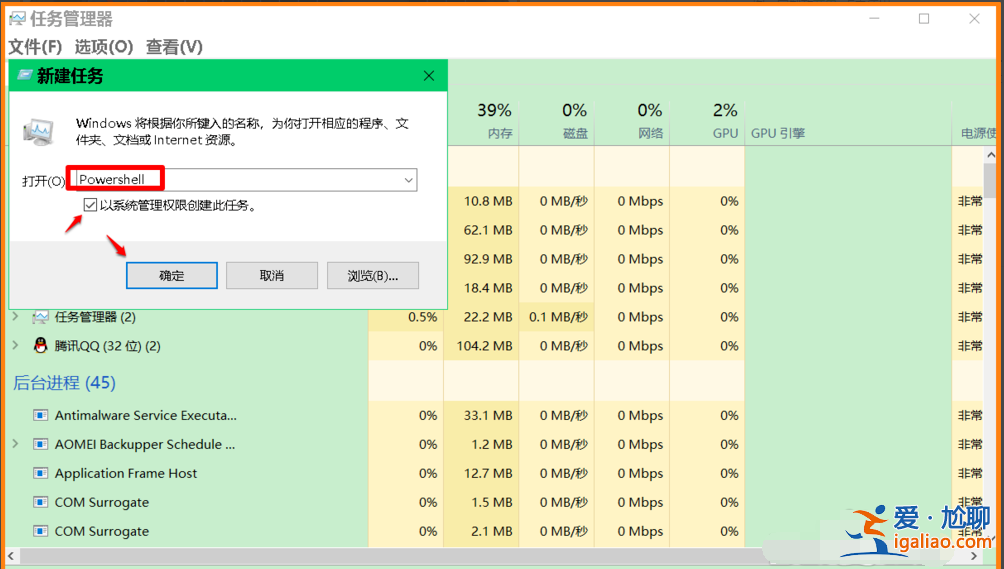Click the horizontal scrollbar left arrow
Image resolution: width=1004 pixels, height=569 pixels.
tap(12, 556)
